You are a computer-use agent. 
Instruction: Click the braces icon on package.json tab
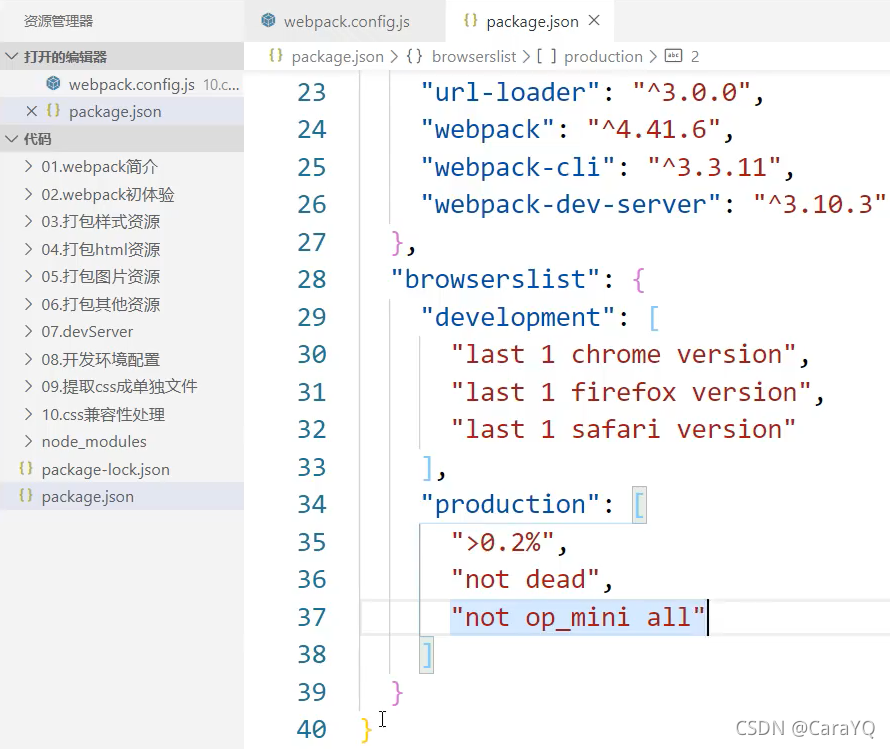tap(470, 20)
